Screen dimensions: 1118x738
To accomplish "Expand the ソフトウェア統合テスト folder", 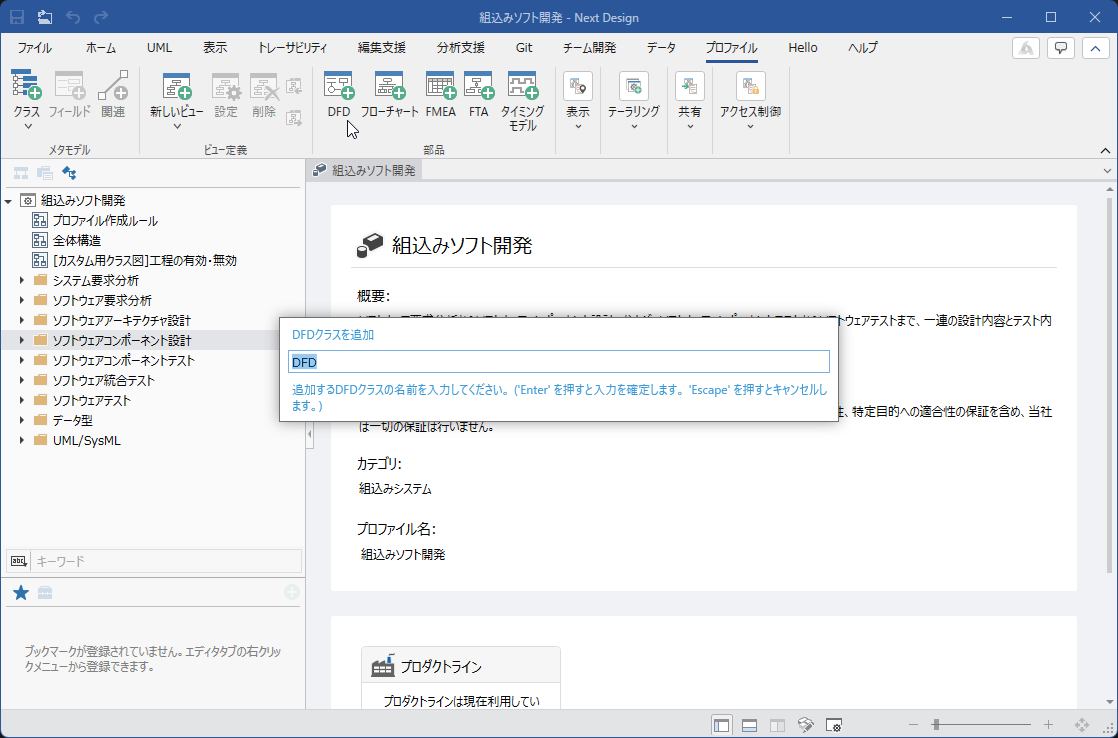I will 21,380.
